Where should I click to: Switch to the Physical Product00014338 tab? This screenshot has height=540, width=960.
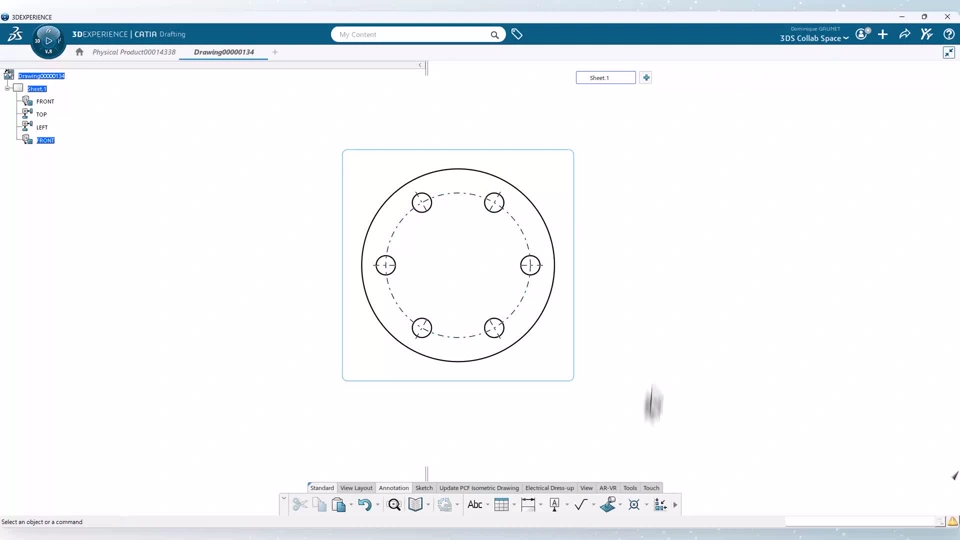(134, 52)
